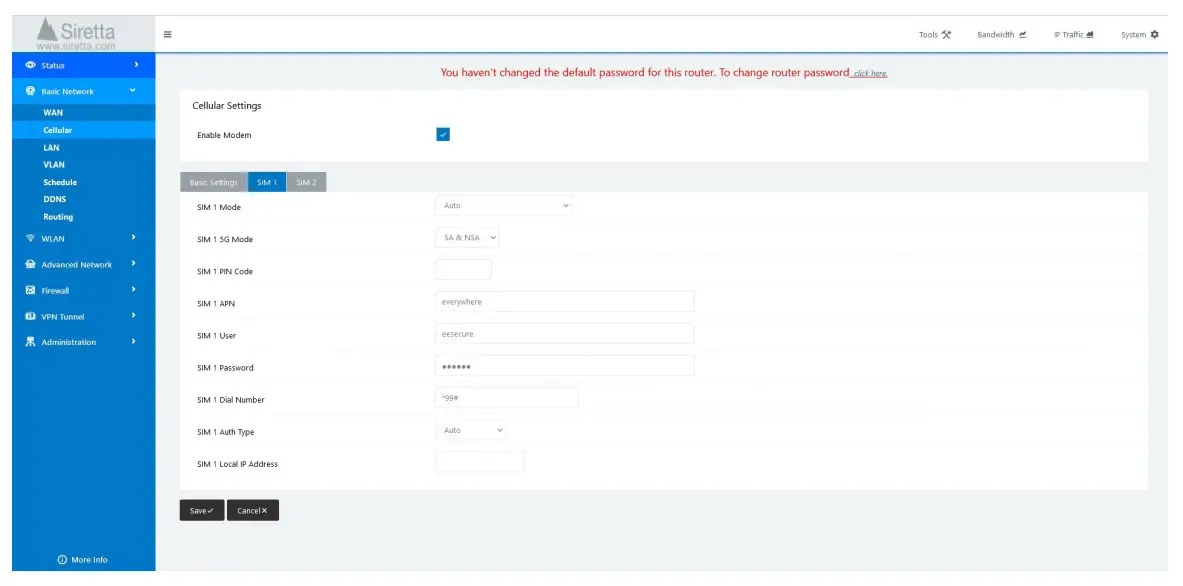Open the System gear menu
The width and height of the screenshot is (1183, 586).
[1139, 35]
